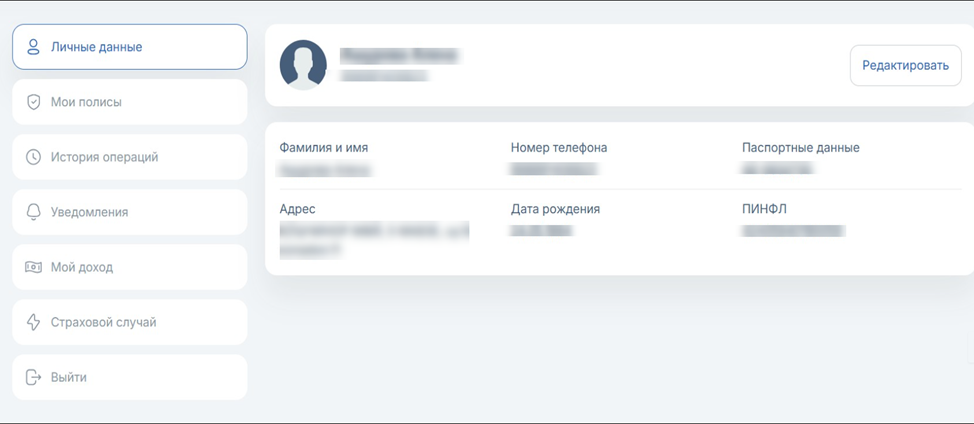Viewport: 974px width, 424px height.
Task: Open the Мои полисы menu label
Action: [86, 102]
